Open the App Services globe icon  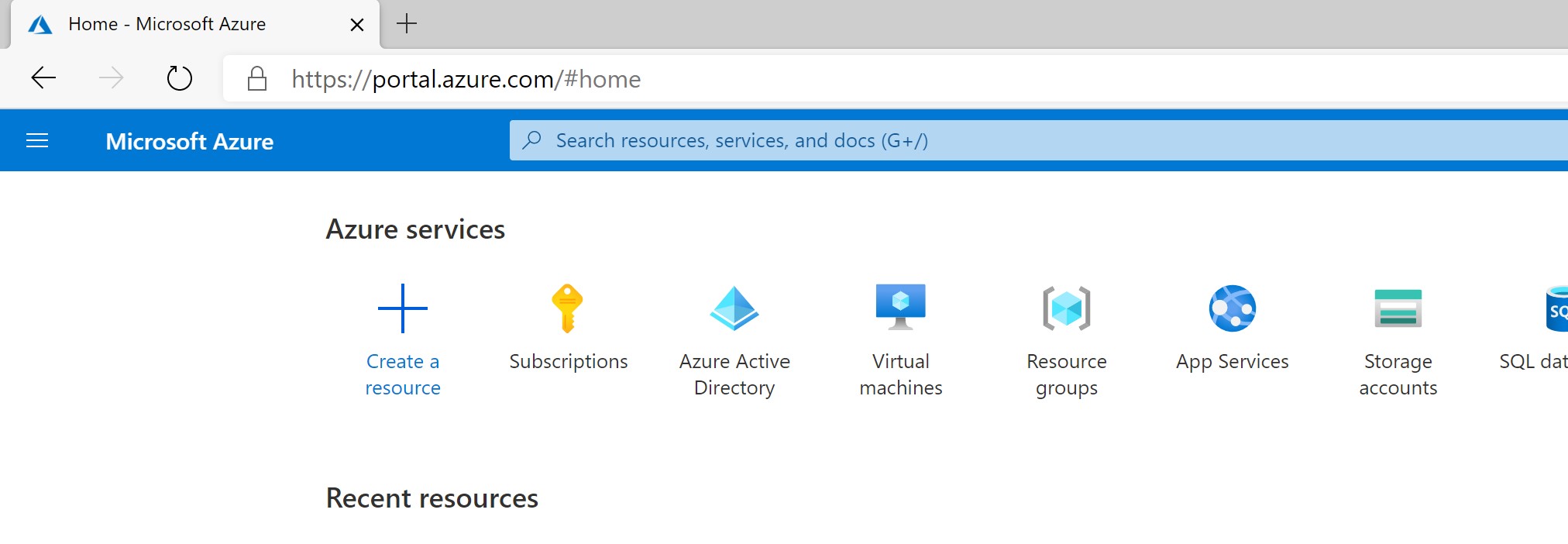click(1233, 308)
